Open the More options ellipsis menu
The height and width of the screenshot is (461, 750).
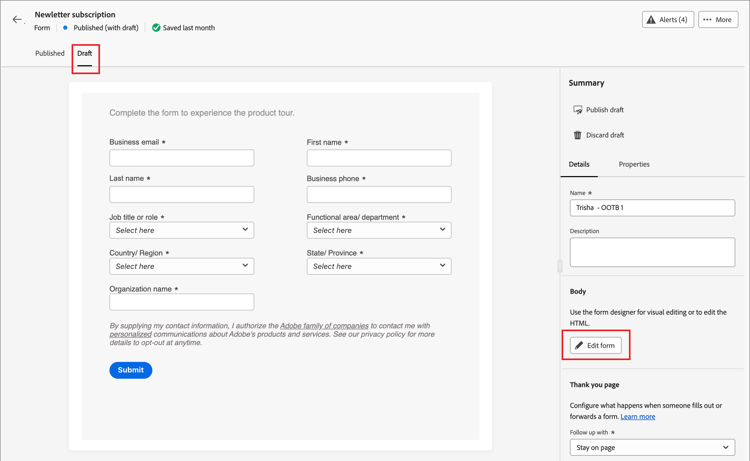(718, 20)
